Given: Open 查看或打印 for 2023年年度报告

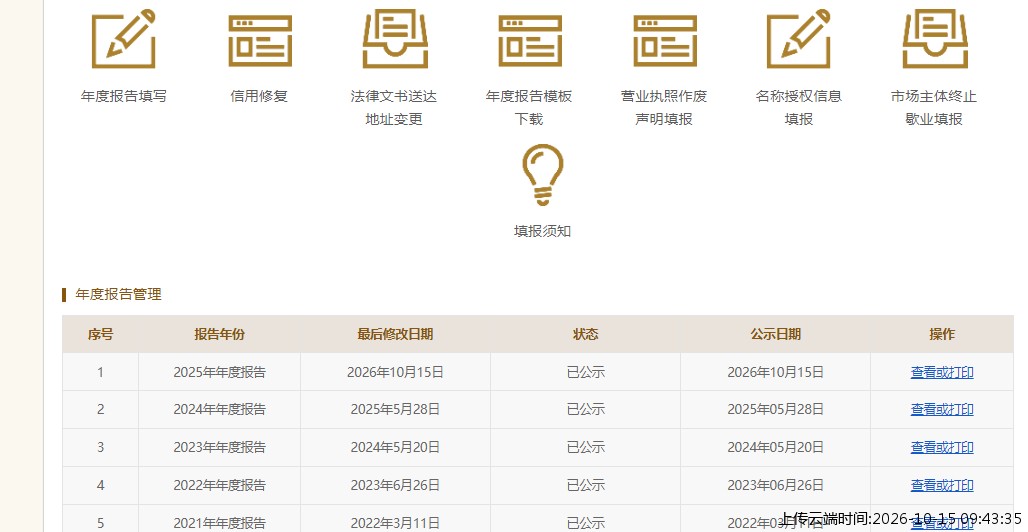Looking at the screenshot, I should (x=941, y=448).
